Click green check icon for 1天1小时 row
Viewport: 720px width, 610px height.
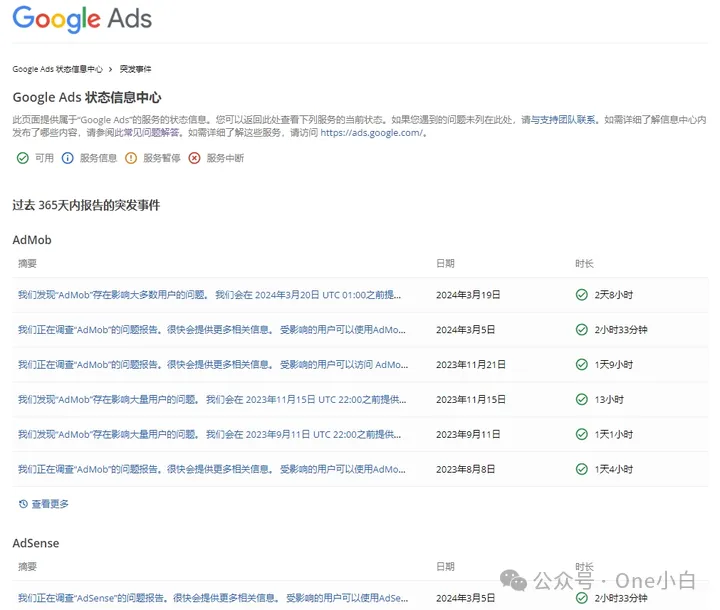581,434
